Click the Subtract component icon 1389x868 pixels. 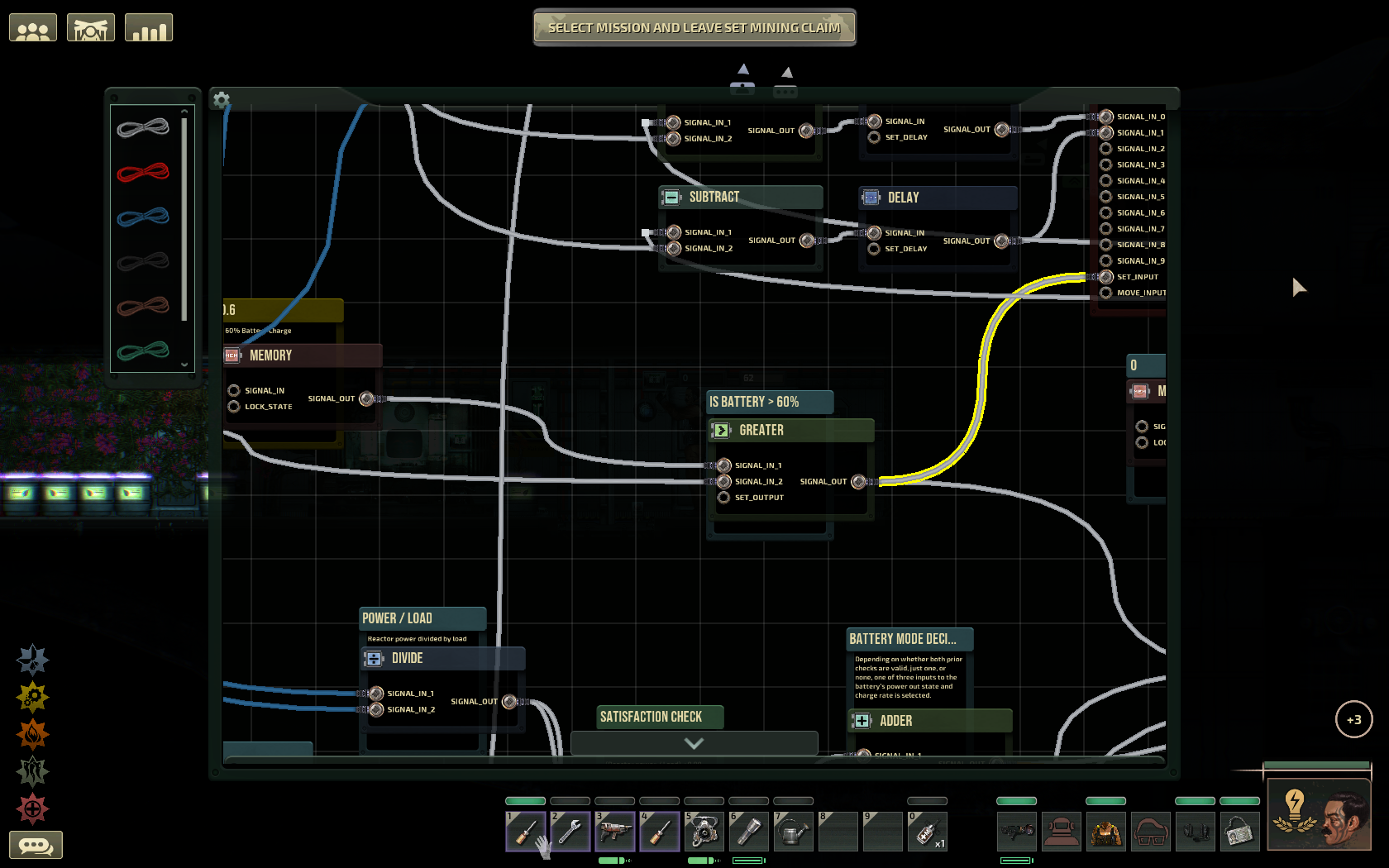pyautogui.click(x=671, y=198)
